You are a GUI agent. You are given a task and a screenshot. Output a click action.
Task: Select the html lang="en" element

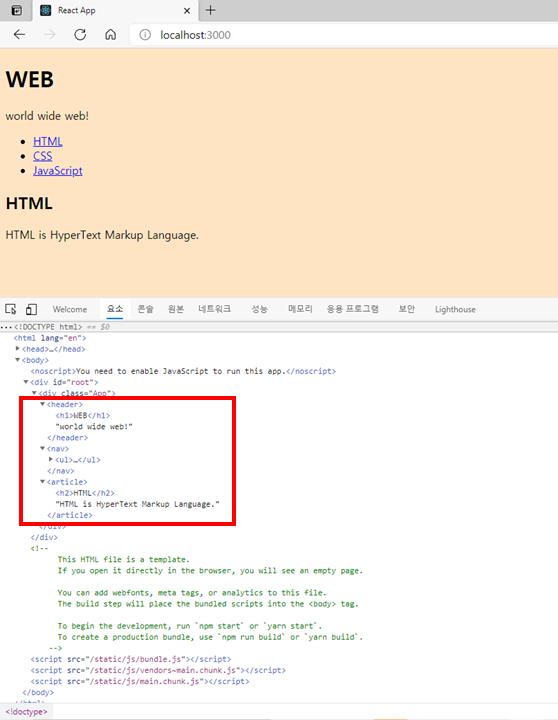click(x=50, y=338)
